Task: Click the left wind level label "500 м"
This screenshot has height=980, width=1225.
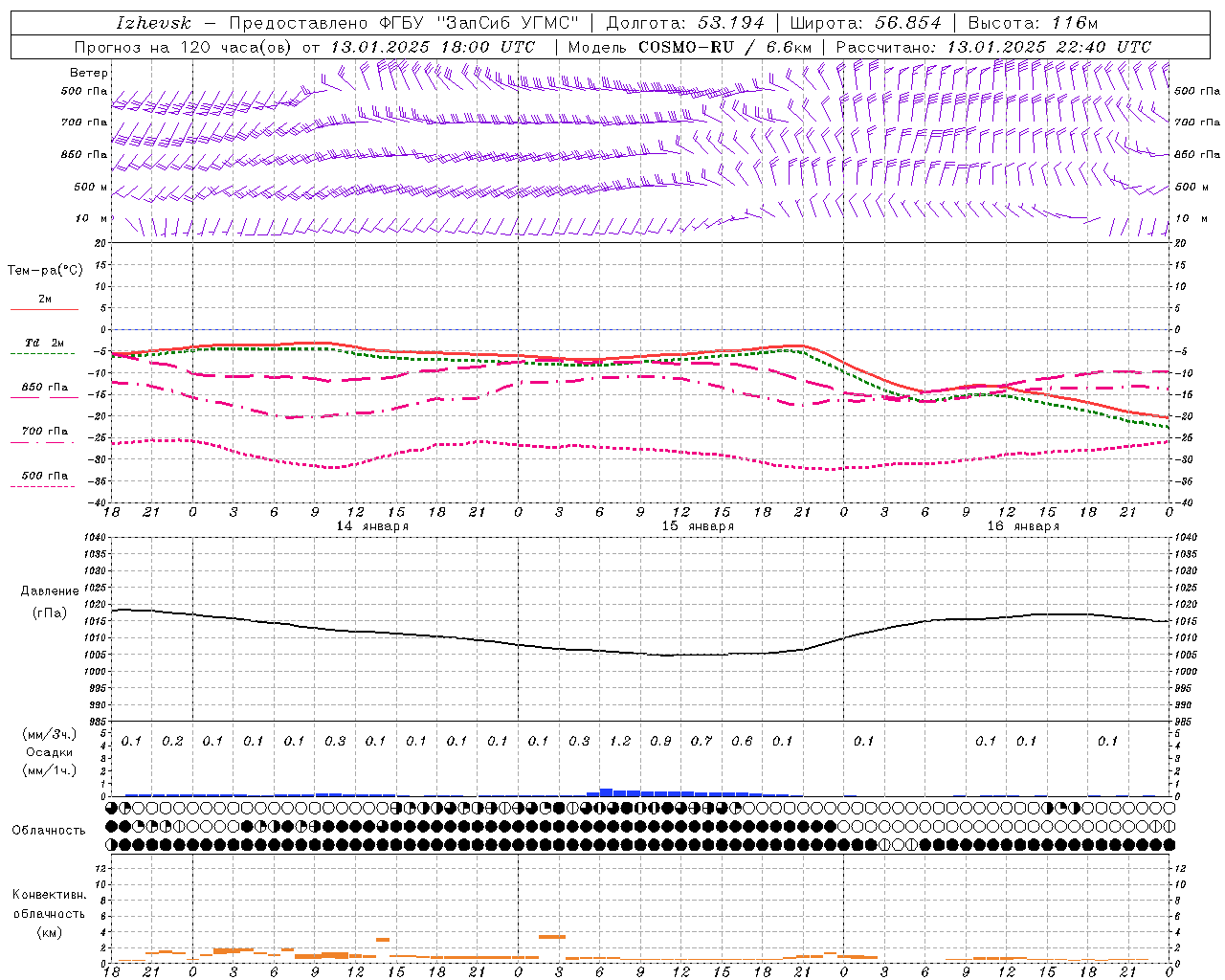Action: coord(91,187)
